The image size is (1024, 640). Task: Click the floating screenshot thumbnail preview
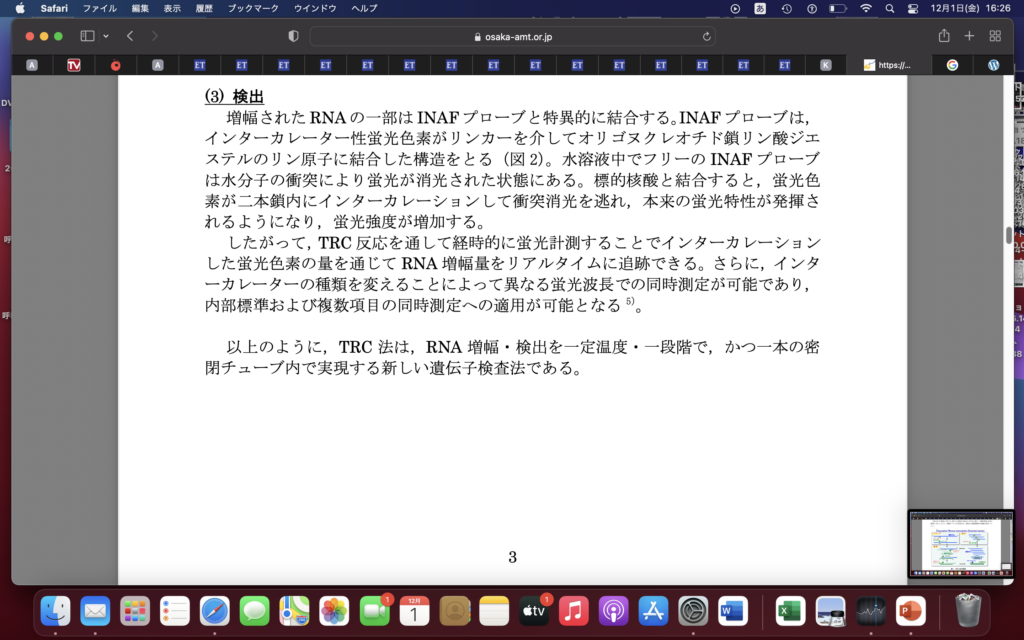pyautogui.click(x=959, y=544)
